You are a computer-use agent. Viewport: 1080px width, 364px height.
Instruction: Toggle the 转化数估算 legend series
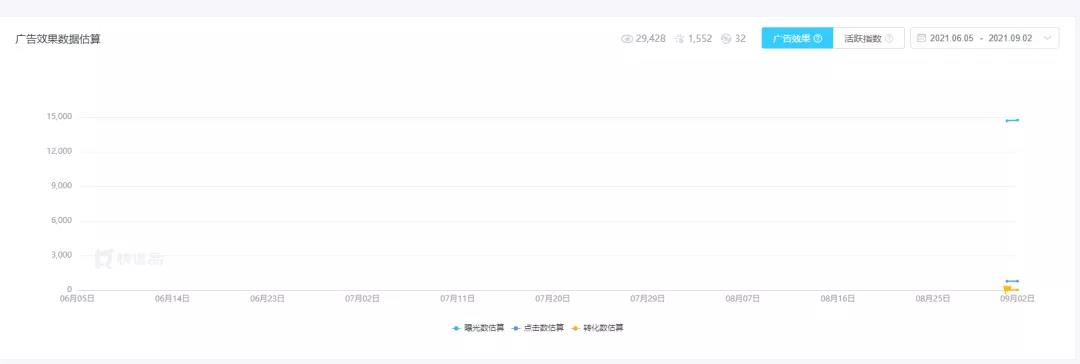[597, 328]
